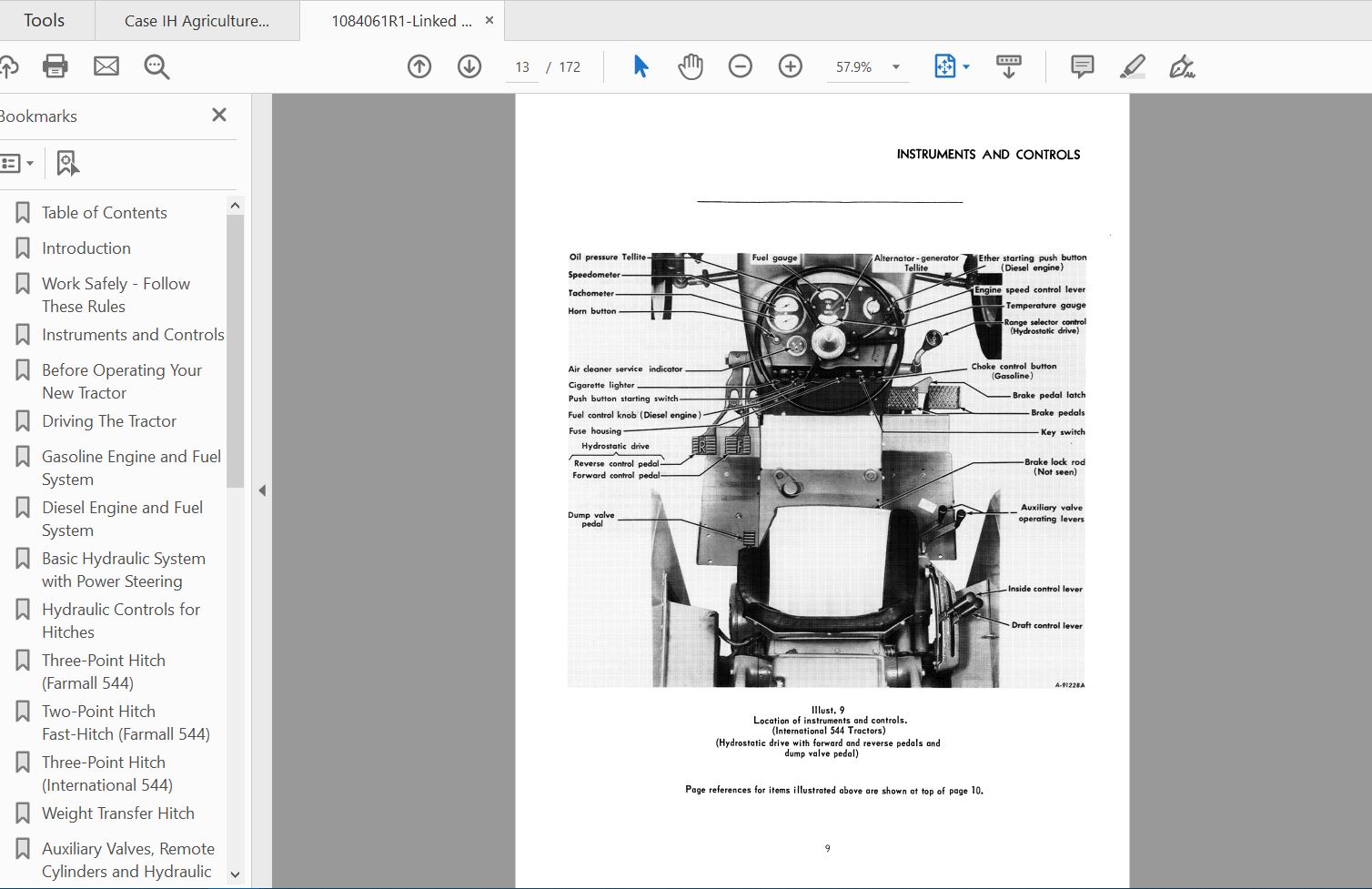Viewport: 1372px width, 889px height.
Task: Click the Add Sticky Note comment icon
Action: coord(1081,66)
